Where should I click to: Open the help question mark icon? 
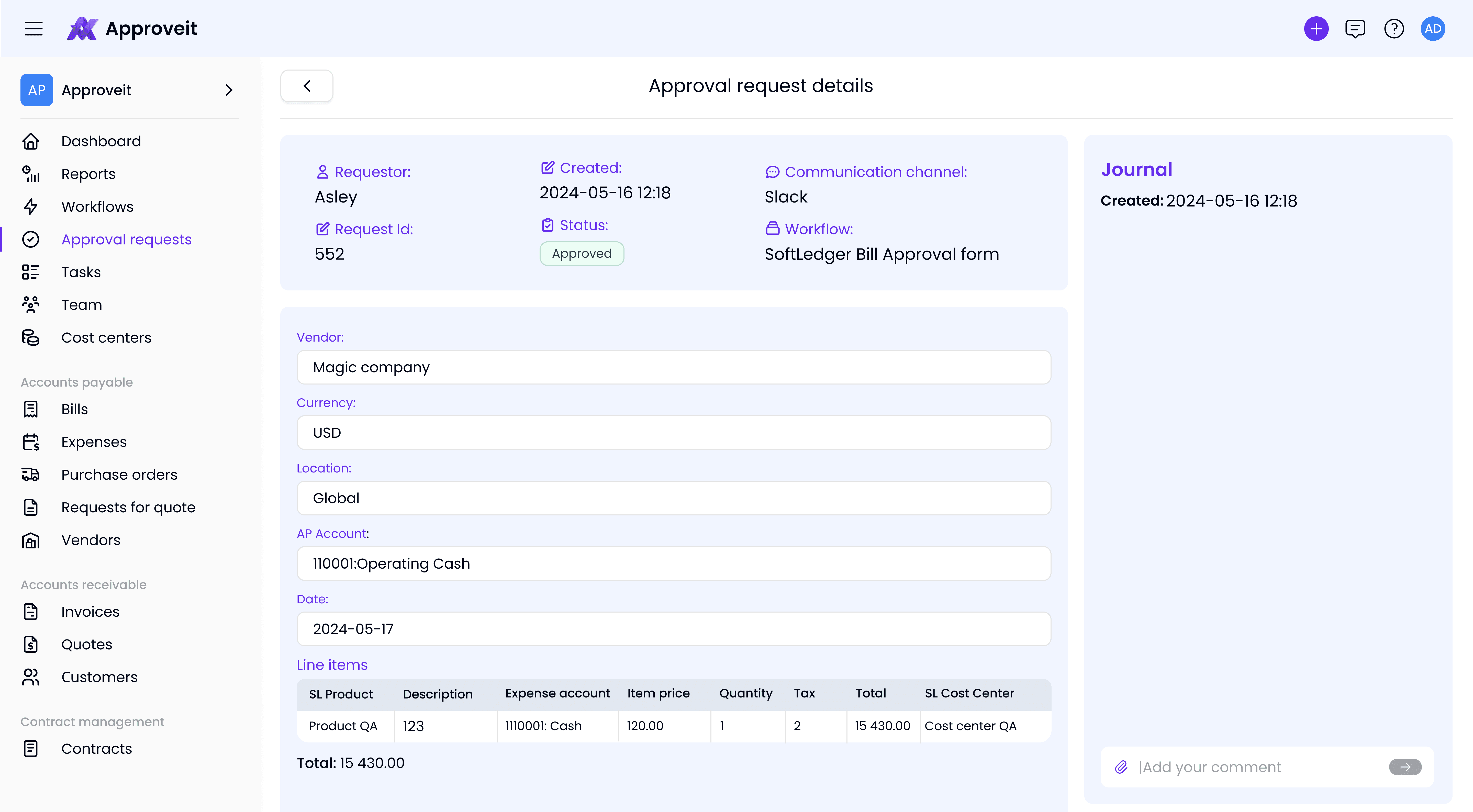point(1393,29)
